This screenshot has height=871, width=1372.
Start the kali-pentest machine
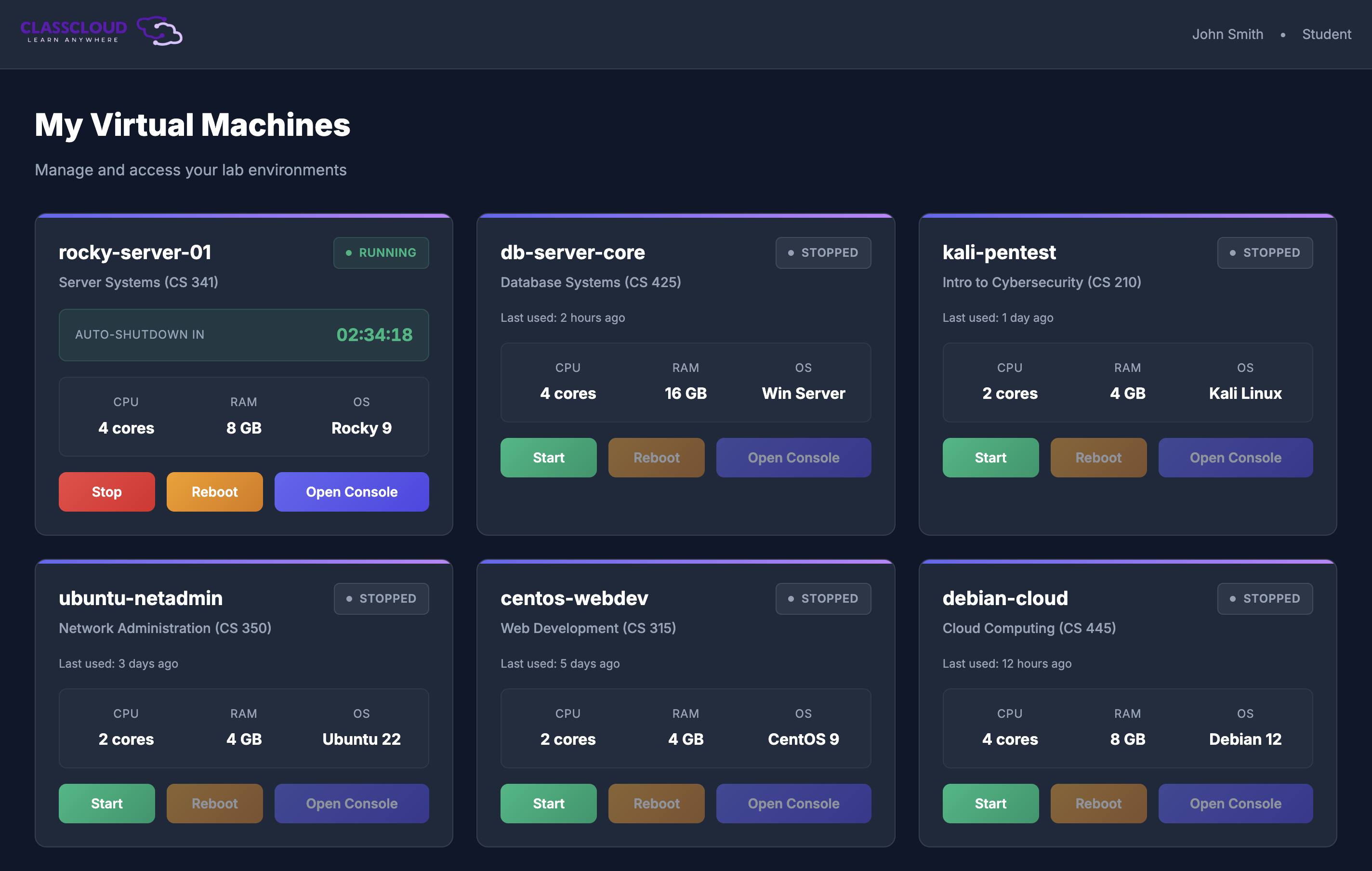(x=990, y=458)
